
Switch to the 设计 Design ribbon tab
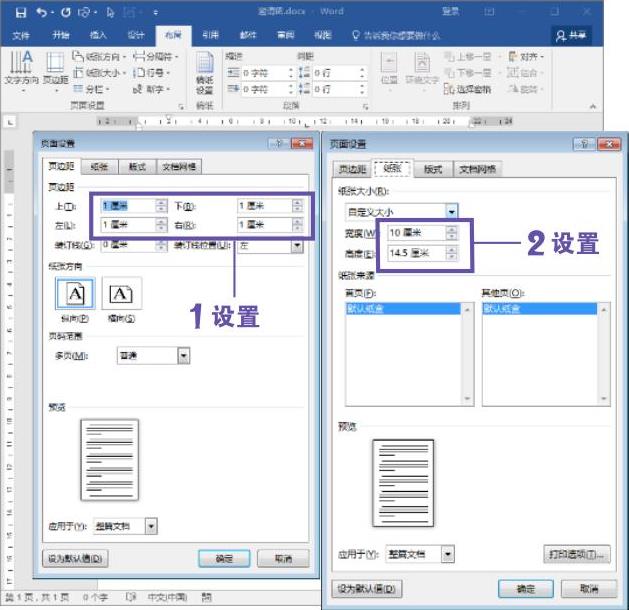point(136,36)
